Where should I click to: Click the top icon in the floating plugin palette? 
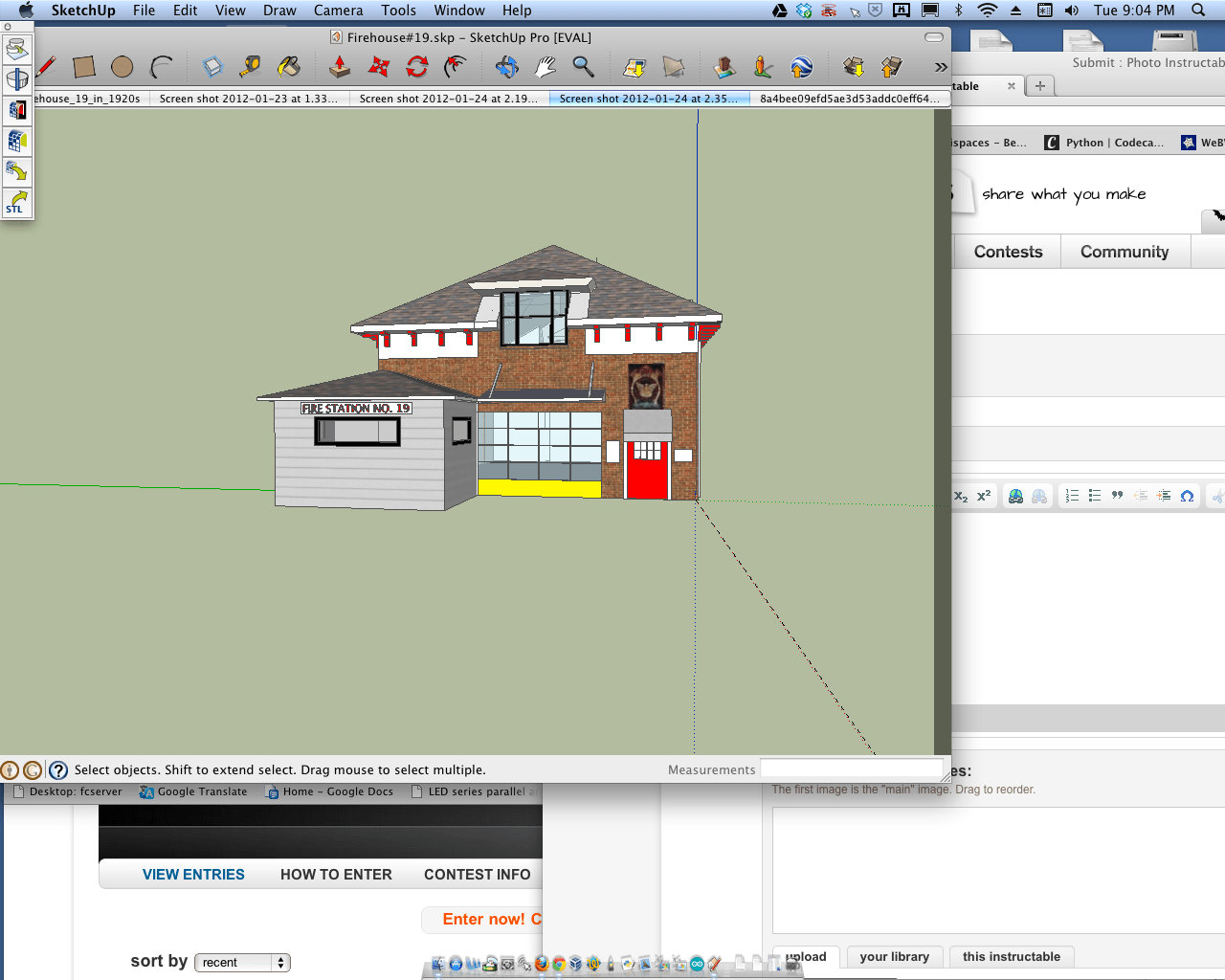click(17, 49)
